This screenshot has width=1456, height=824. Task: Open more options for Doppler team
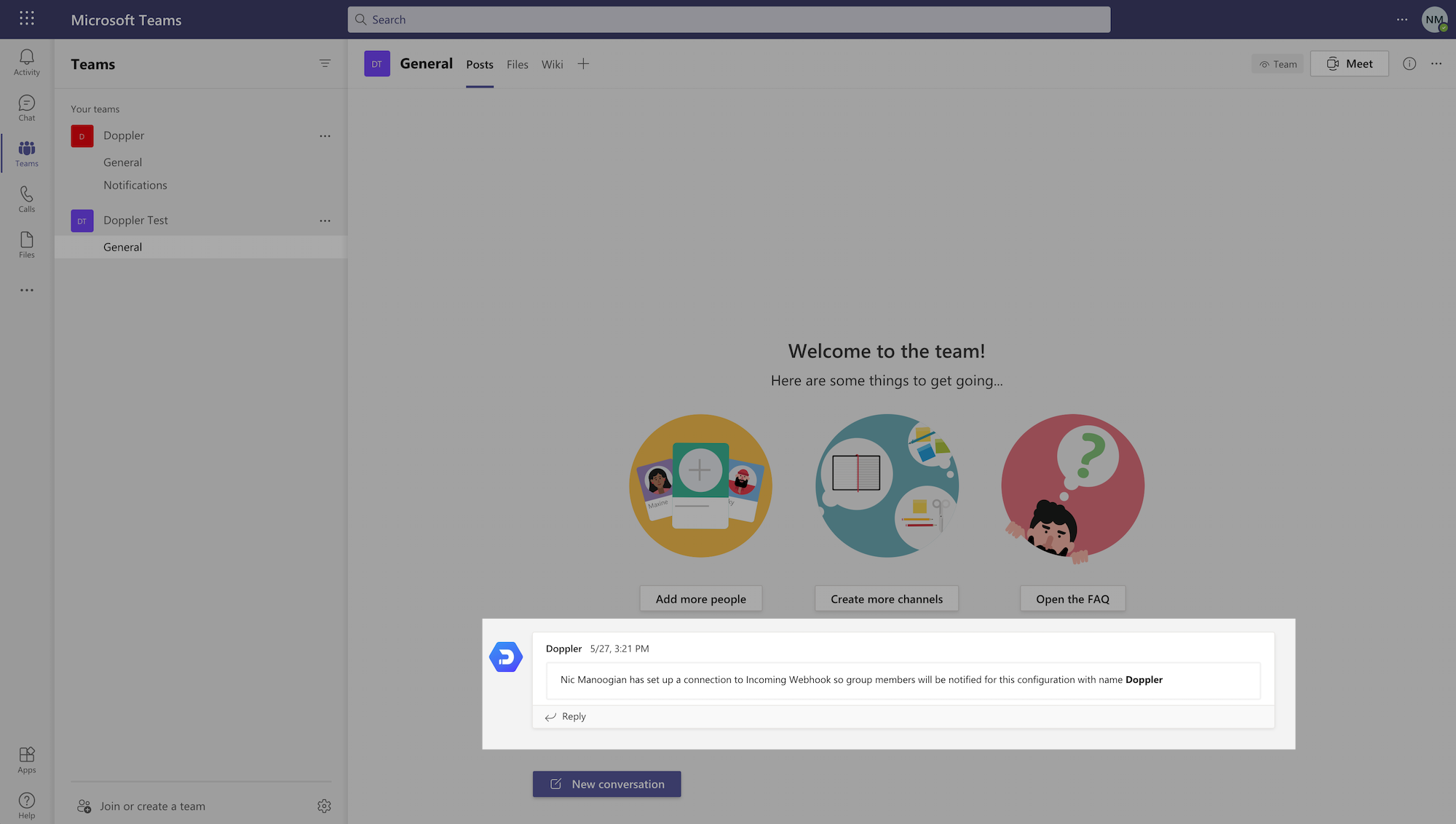coord(325,136)
